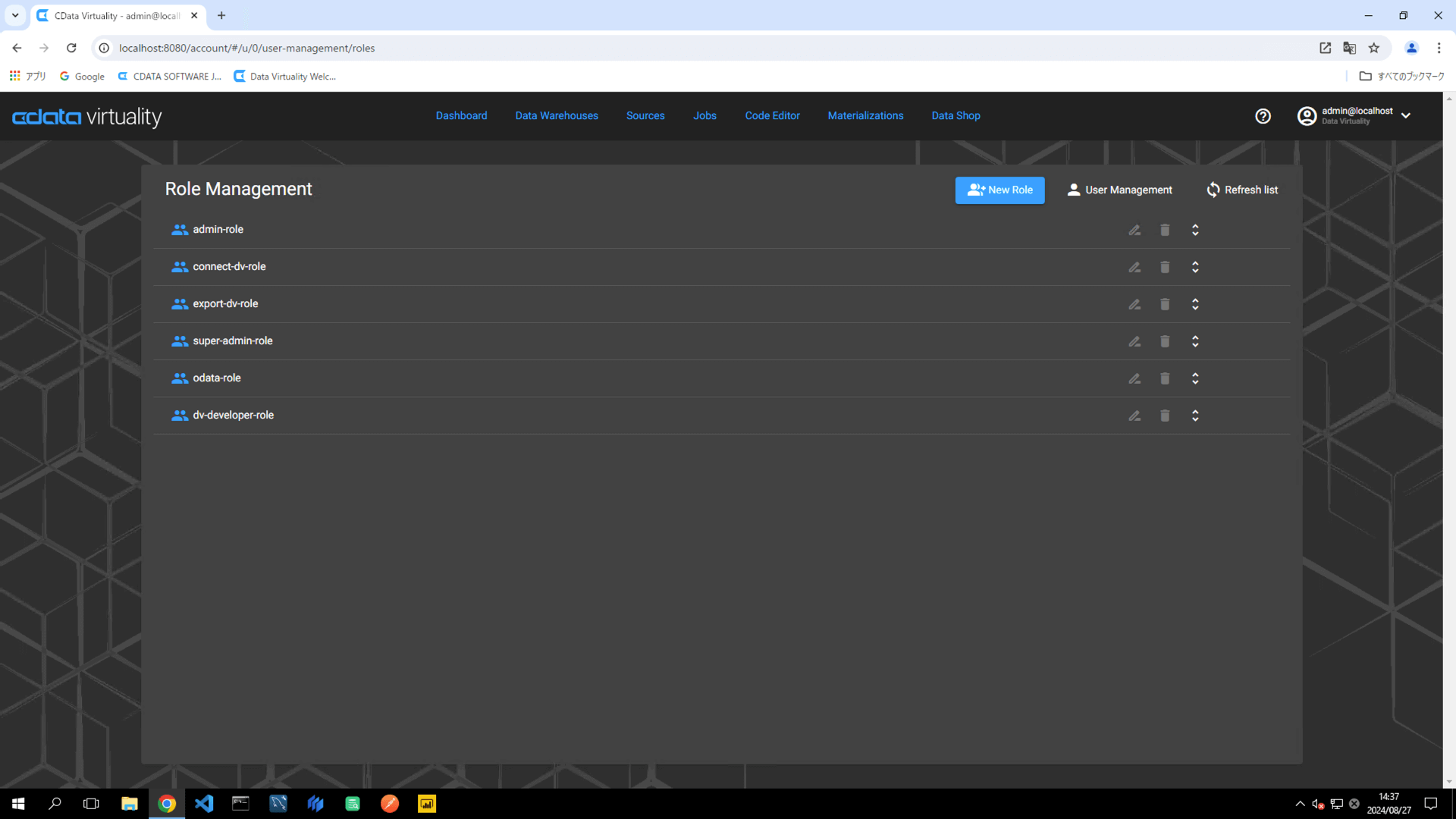Click trash icon for dv-developer-role
The image size is (1456, 819).
1165,416
